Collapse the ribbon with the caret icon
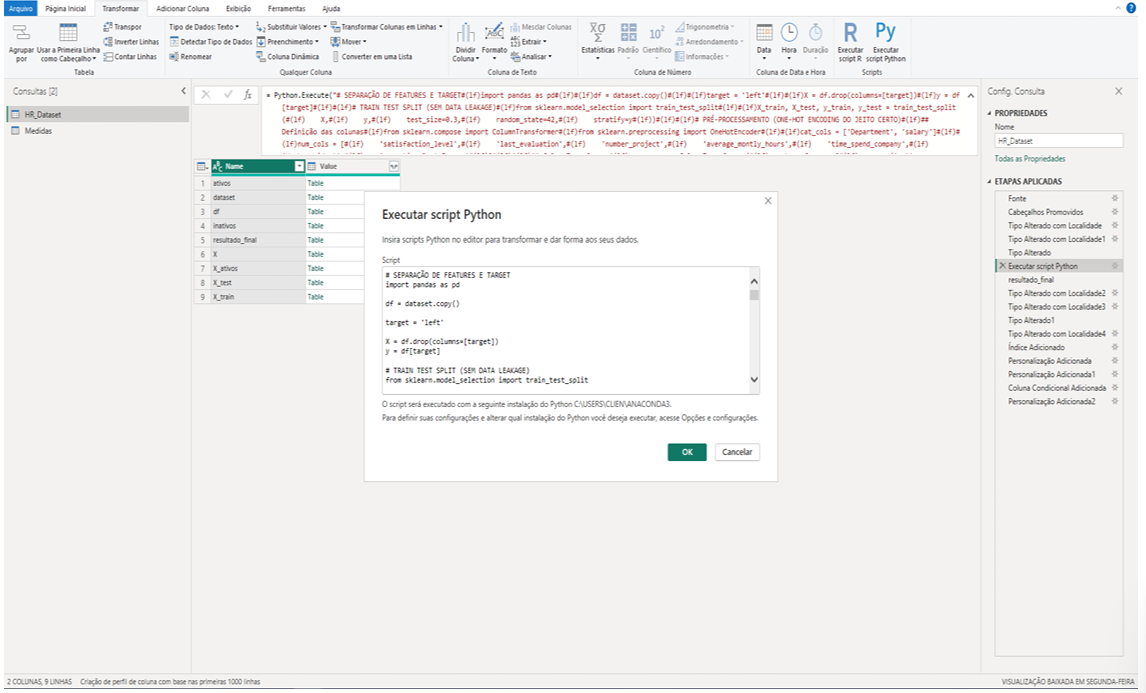The image size is (1146, 693). click(x=1117, y=8)
